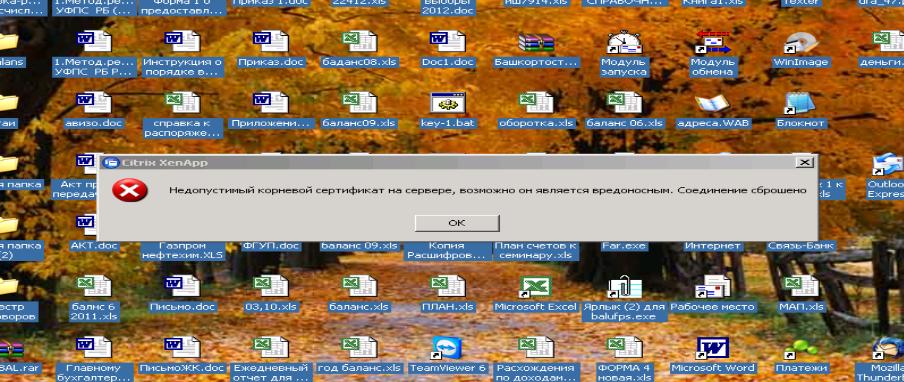The image size is (904, 382).
Task: Click the Копия Расшифров... file label
Action: coord(447,251)
